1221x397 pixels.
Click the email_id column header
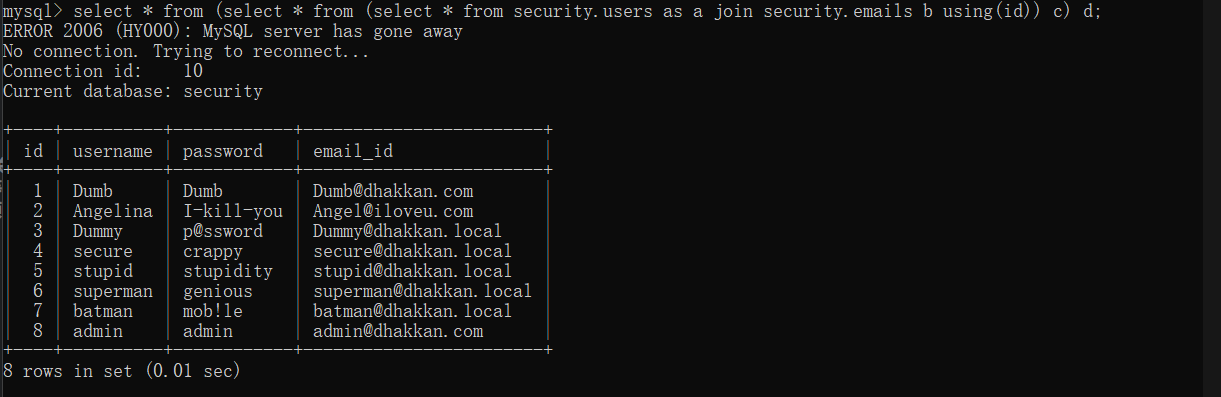pos(353,152)
